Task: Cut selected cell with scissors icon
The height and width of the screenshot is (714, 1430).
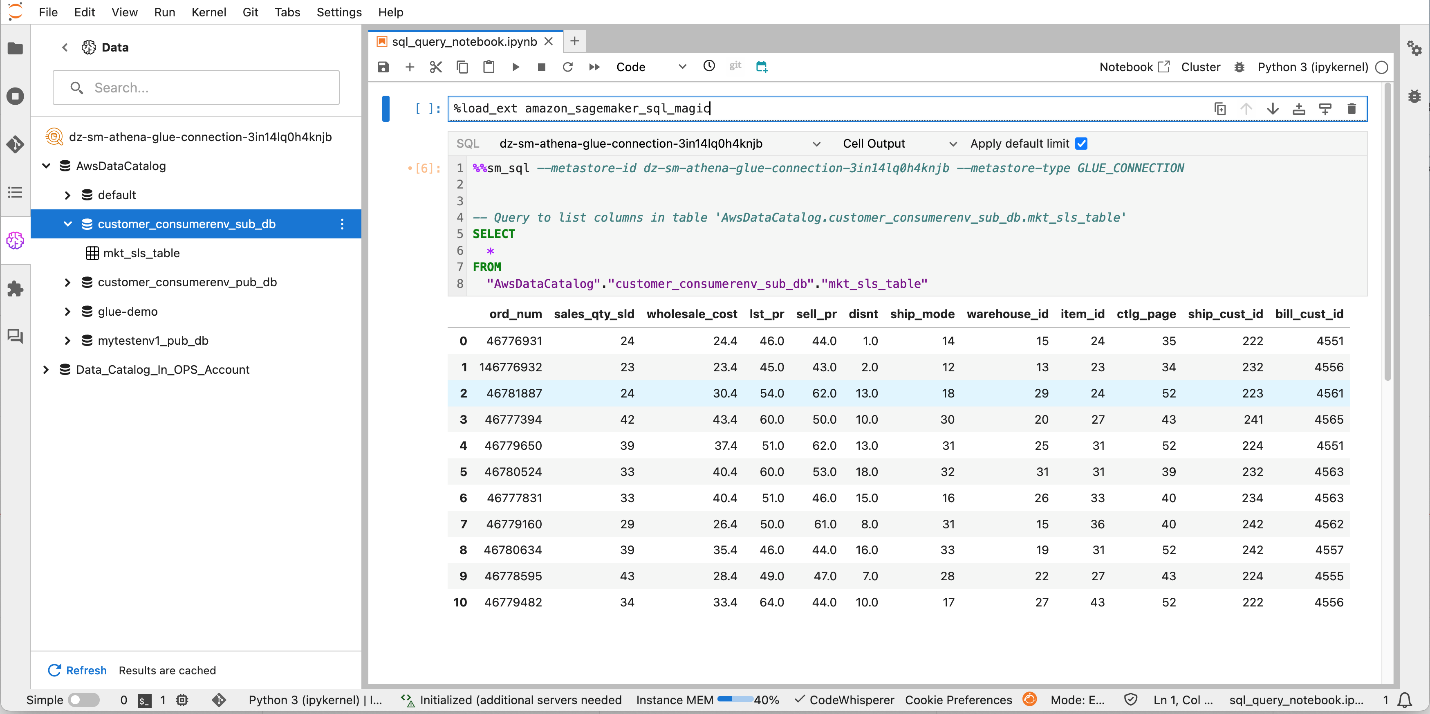Action: coord(436,67)
